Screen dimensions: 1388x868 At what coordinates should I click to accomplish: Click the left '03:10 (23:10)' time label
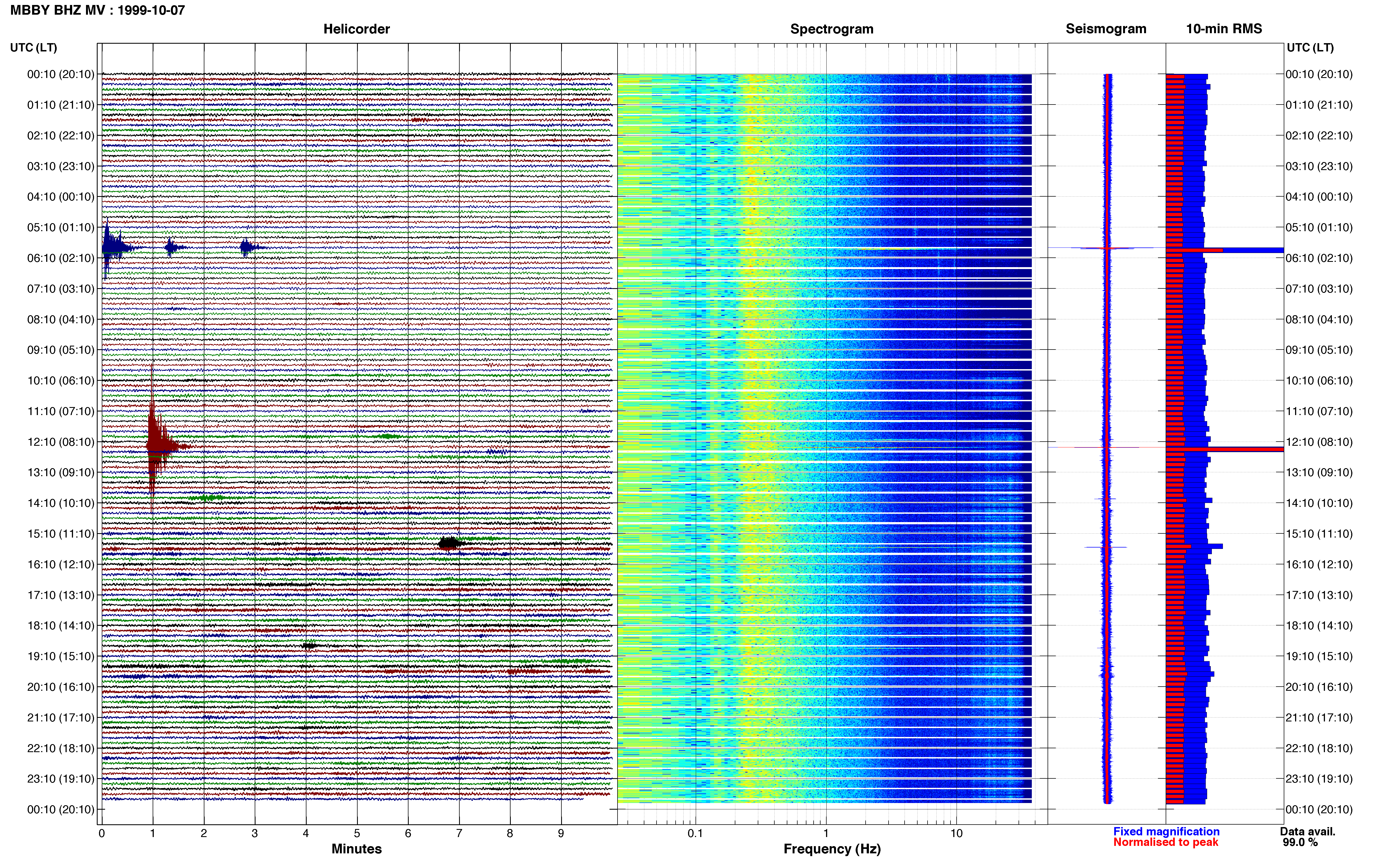(61, 166)
